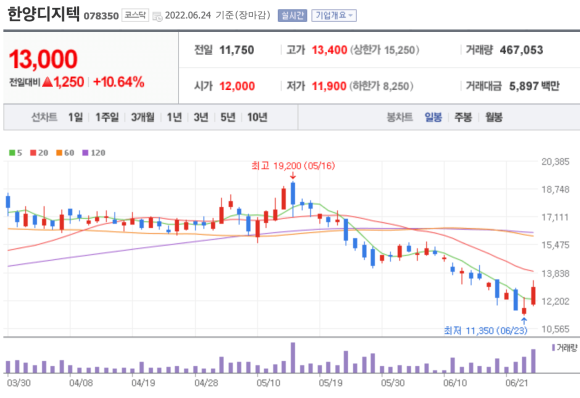Click the 최고 19,200 (05/16) marker
Viewport: 580px width, 398px height.
click(x=293, y=166)
